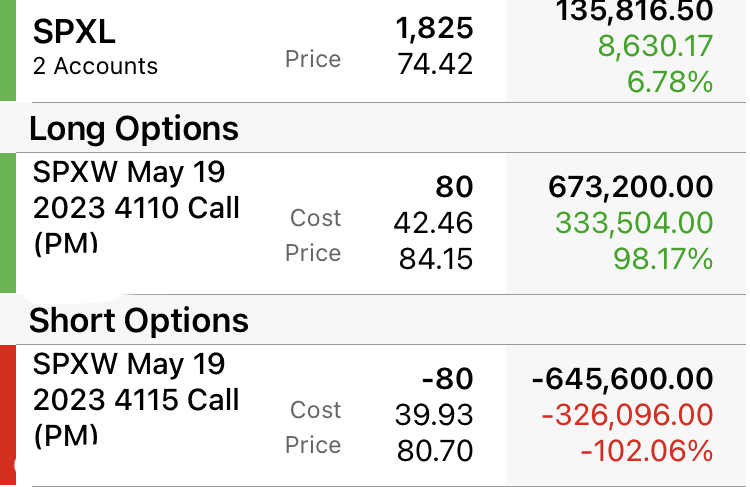This screenshot has height=487, width=750.
Task: Collapse the Long Options section header
Action: point(134,128)
